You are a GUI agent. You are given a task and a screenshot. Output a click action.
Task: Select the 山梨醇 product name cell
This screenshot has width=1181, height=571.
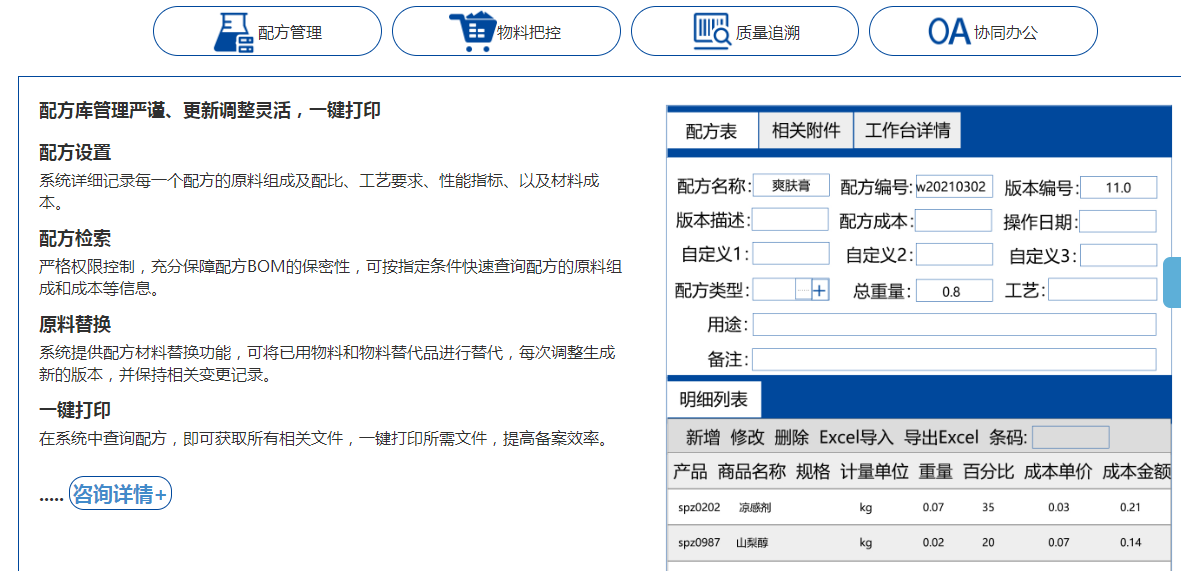click(x=752, y=542)
